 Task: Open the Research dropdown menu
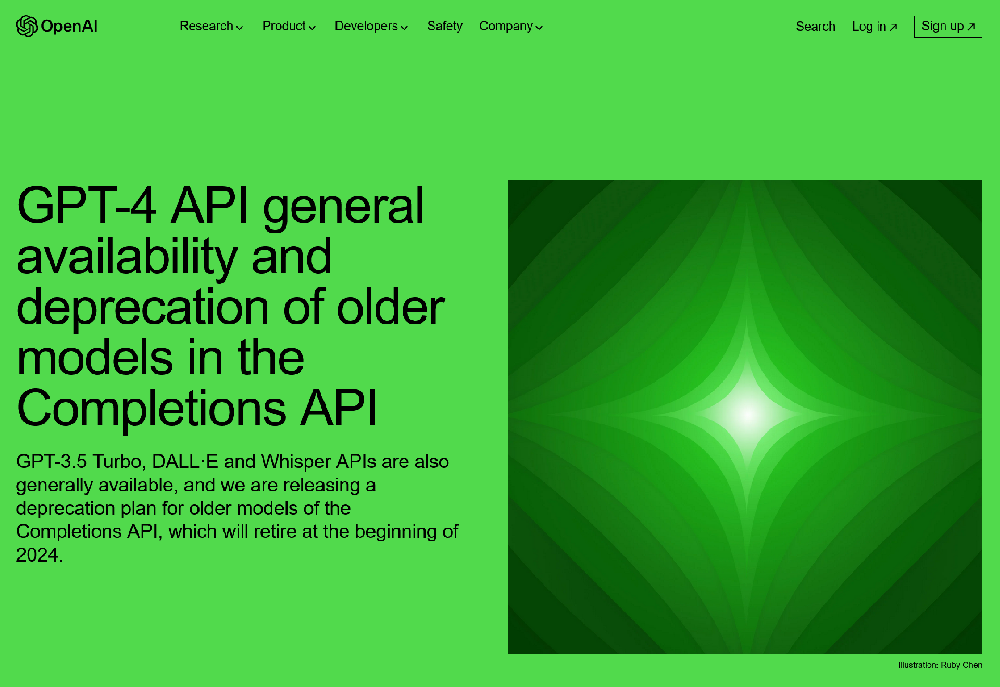click(x=211, y=26)
